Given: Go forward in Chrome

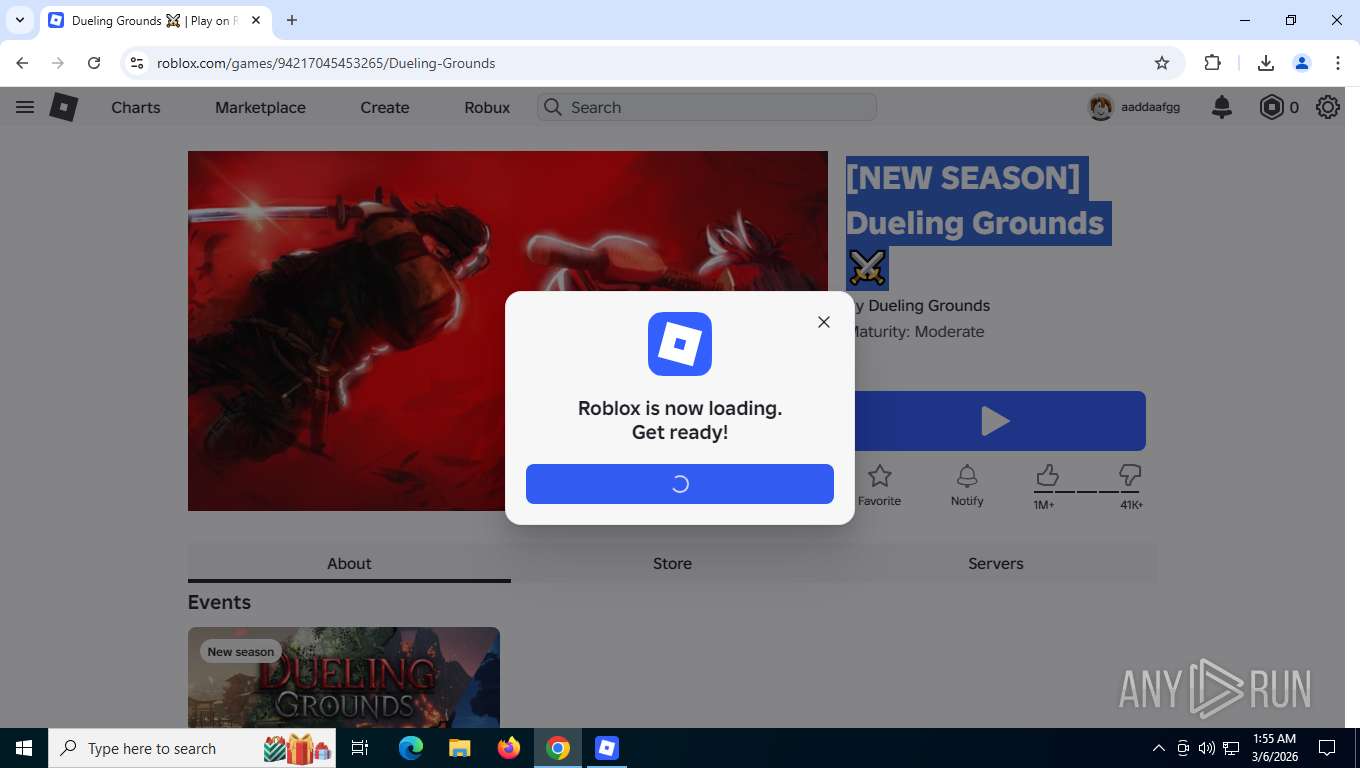Looking at the screenshot, I should click(x=58, y=63).
